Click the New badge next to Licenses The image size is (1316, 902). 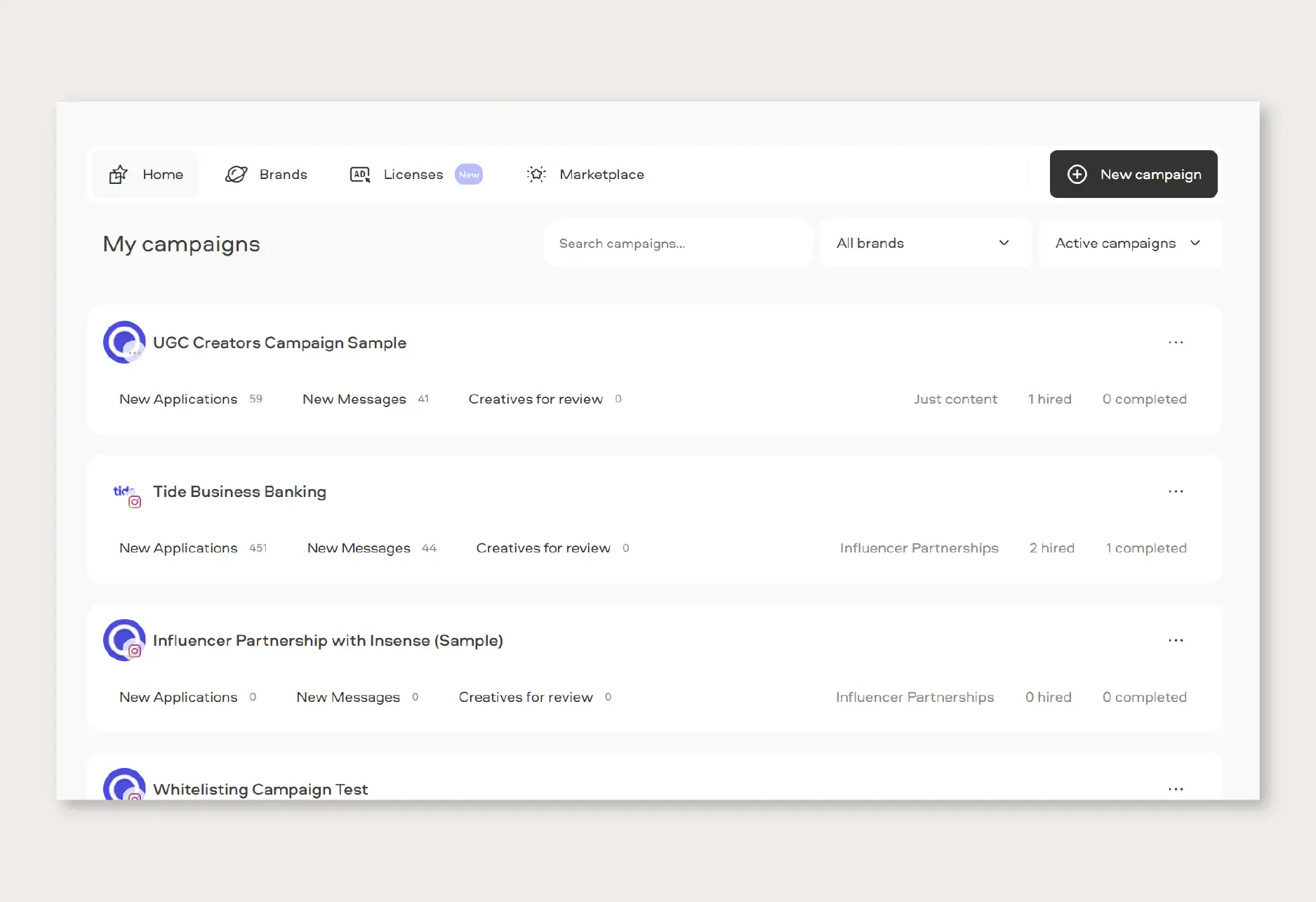click(469, 174)
